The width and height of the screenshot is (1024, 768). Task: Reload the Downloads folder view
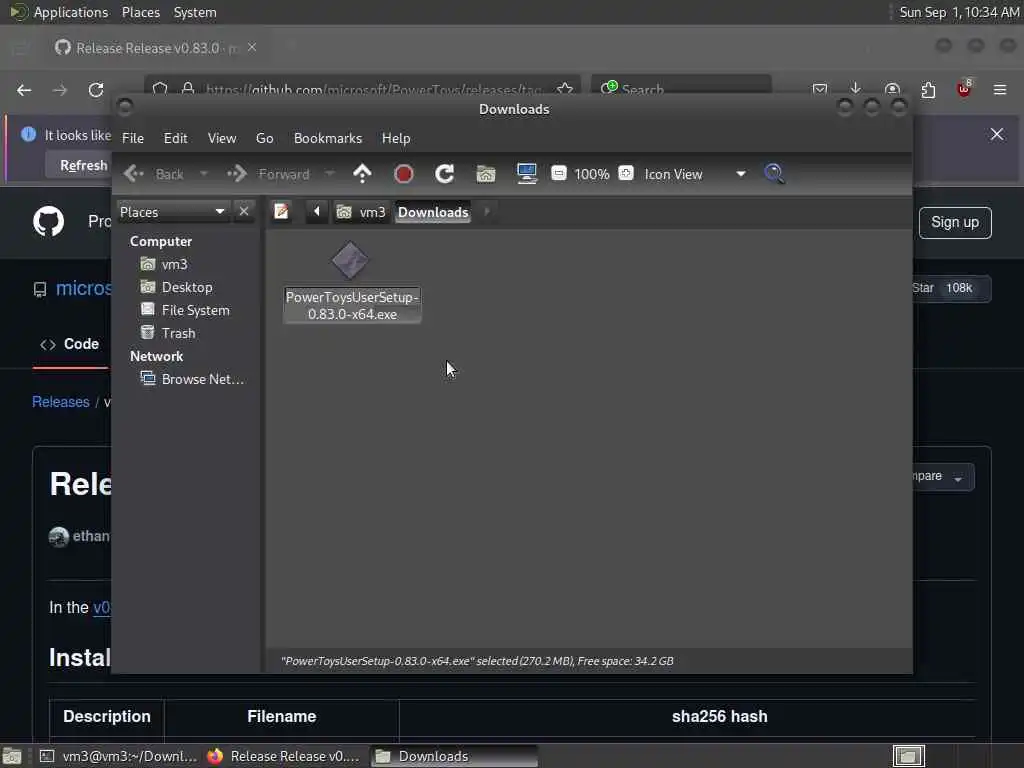[x=445, y=174]
